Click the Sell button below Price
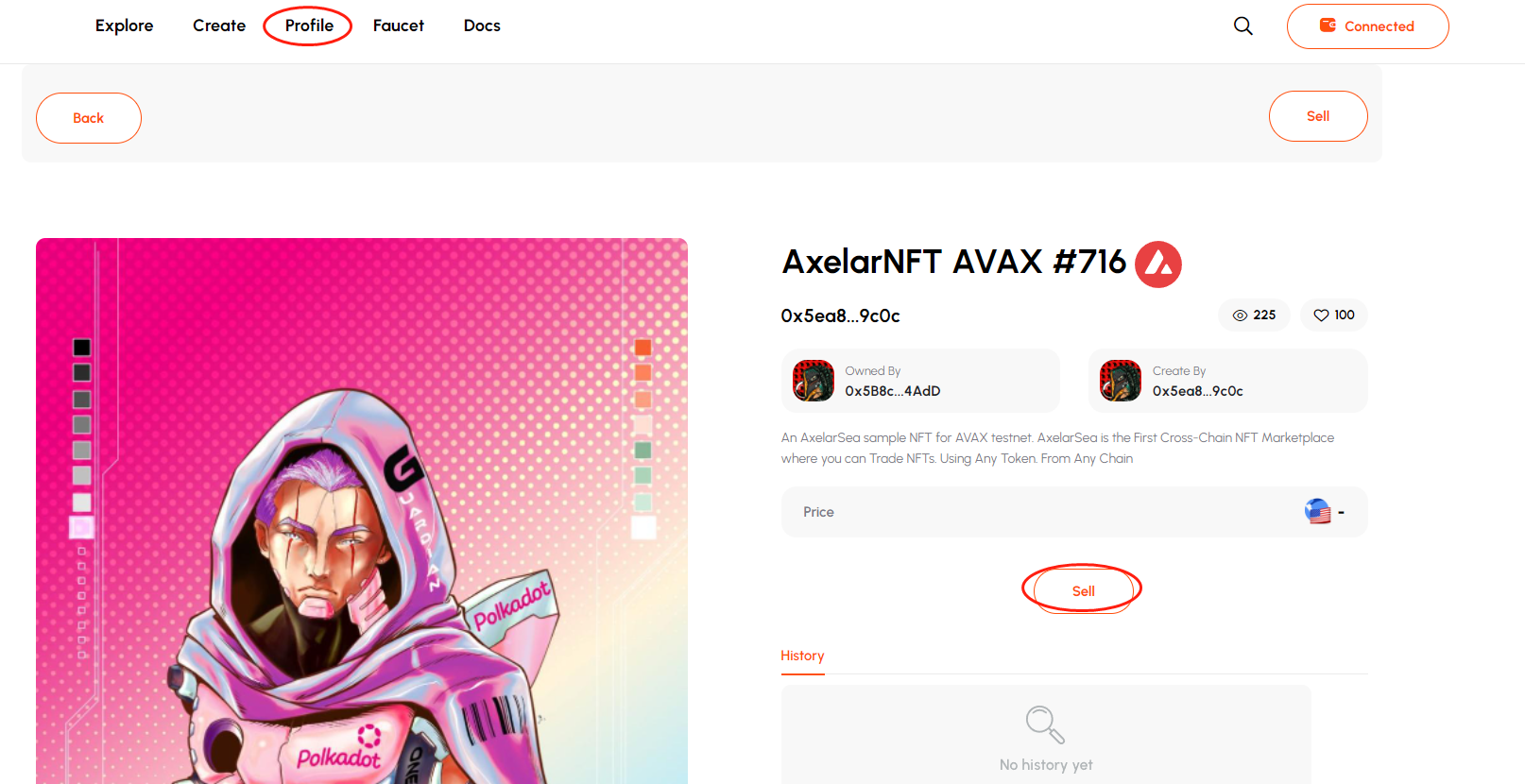Image resolution: width=1525 pixels, height=784 pixels. pos(1083,591)
